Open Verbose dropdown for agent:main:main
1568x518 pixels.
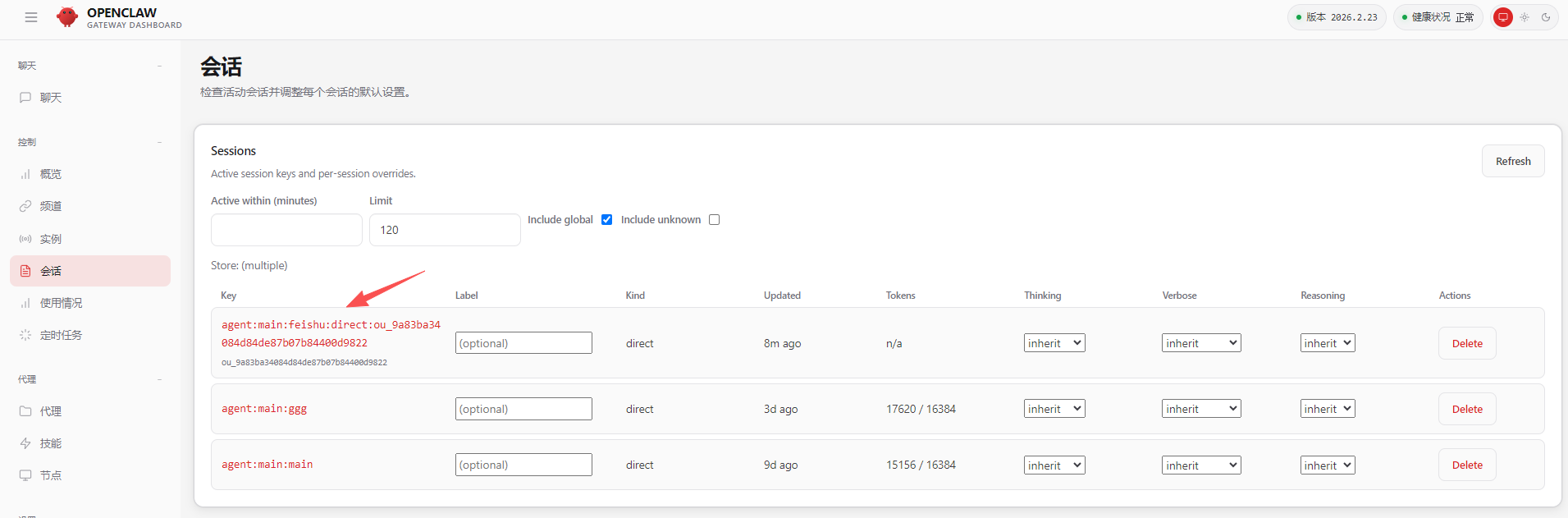[x=1201, y=465]
